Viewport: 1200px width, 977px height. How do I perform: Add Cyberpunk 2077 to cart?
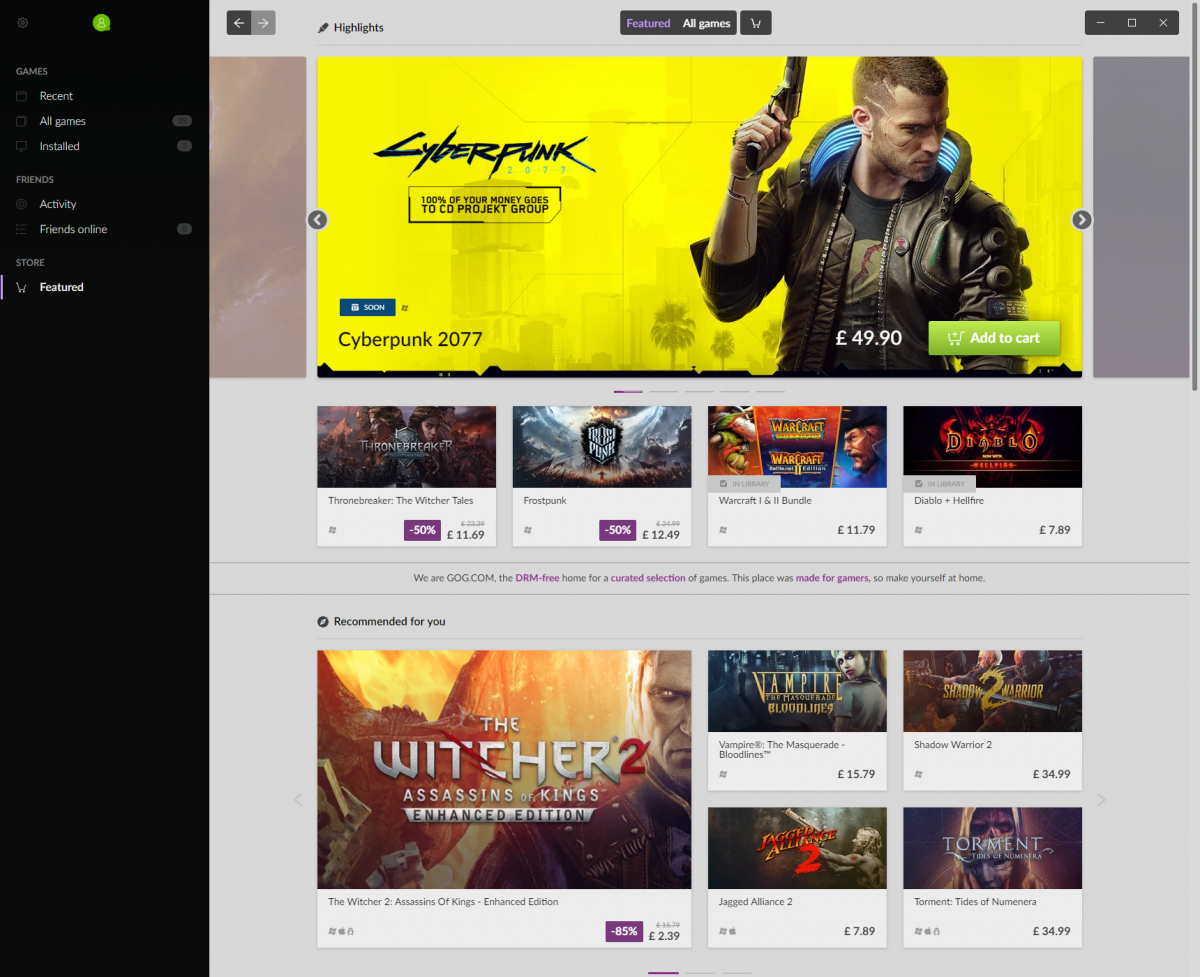click(993, 338)
